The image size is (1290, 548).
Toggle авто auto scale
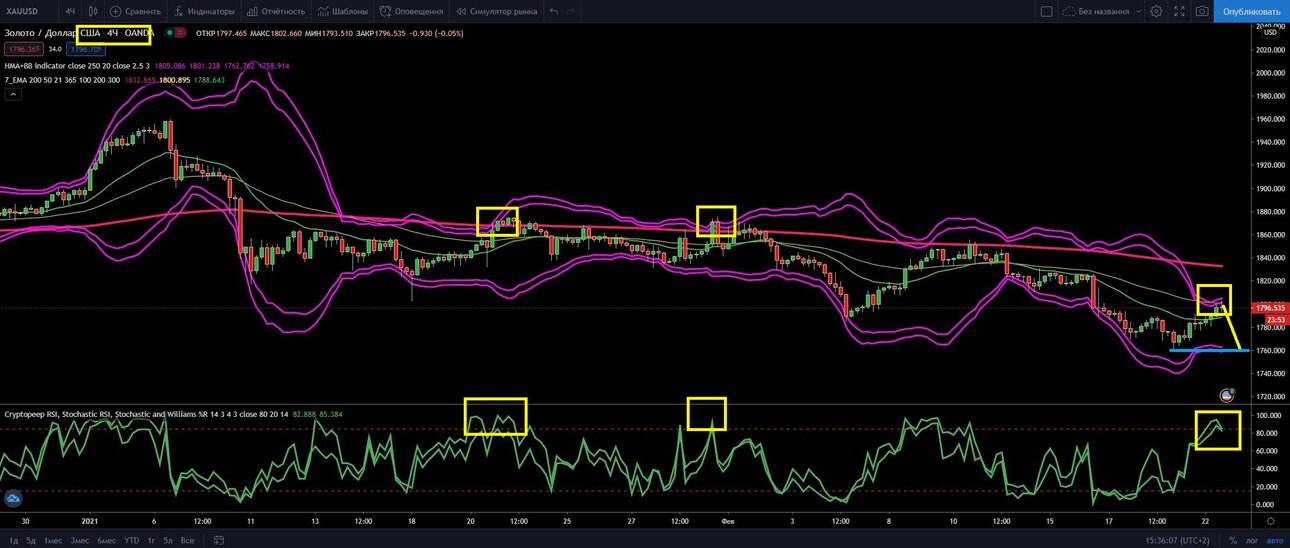1273,541
